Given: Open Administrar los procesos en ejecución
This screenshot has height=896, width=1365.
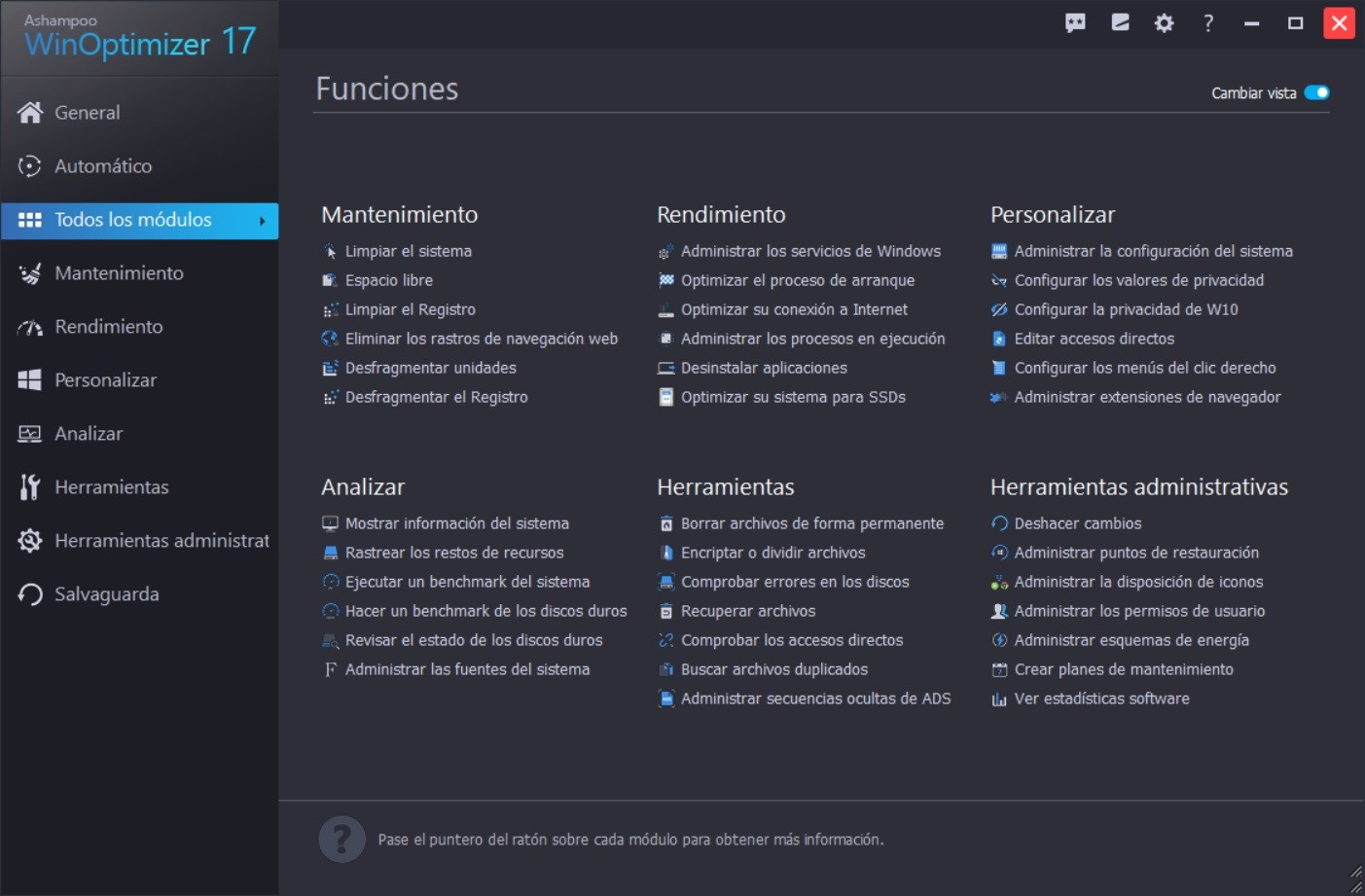Looking at the screenshot, I should point(812,339).
